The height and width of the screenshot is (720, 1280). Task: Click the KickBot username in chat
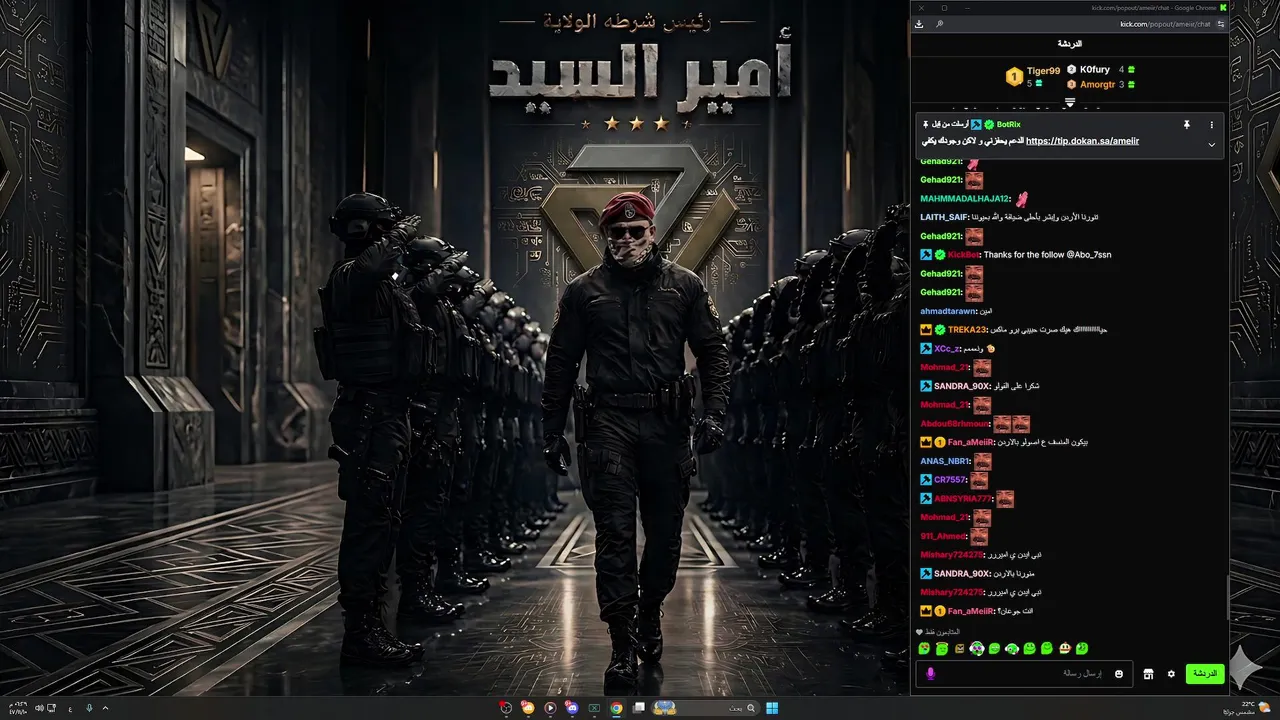click(x=964, y=255)
